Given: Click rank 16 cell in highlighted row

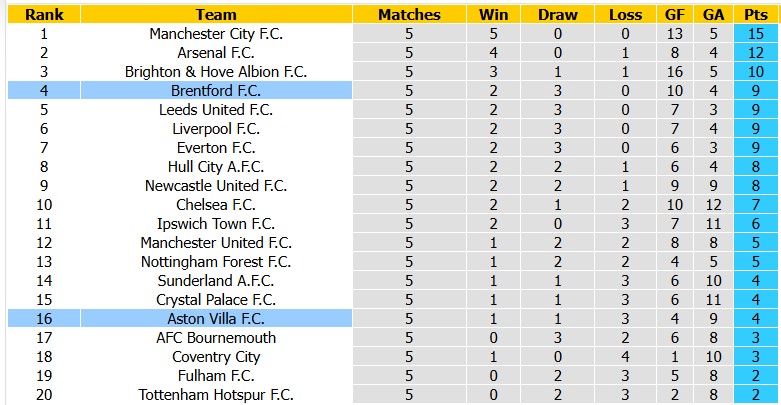Looking at the screenshot, I should pyautogui.click(x=44, y=319).
